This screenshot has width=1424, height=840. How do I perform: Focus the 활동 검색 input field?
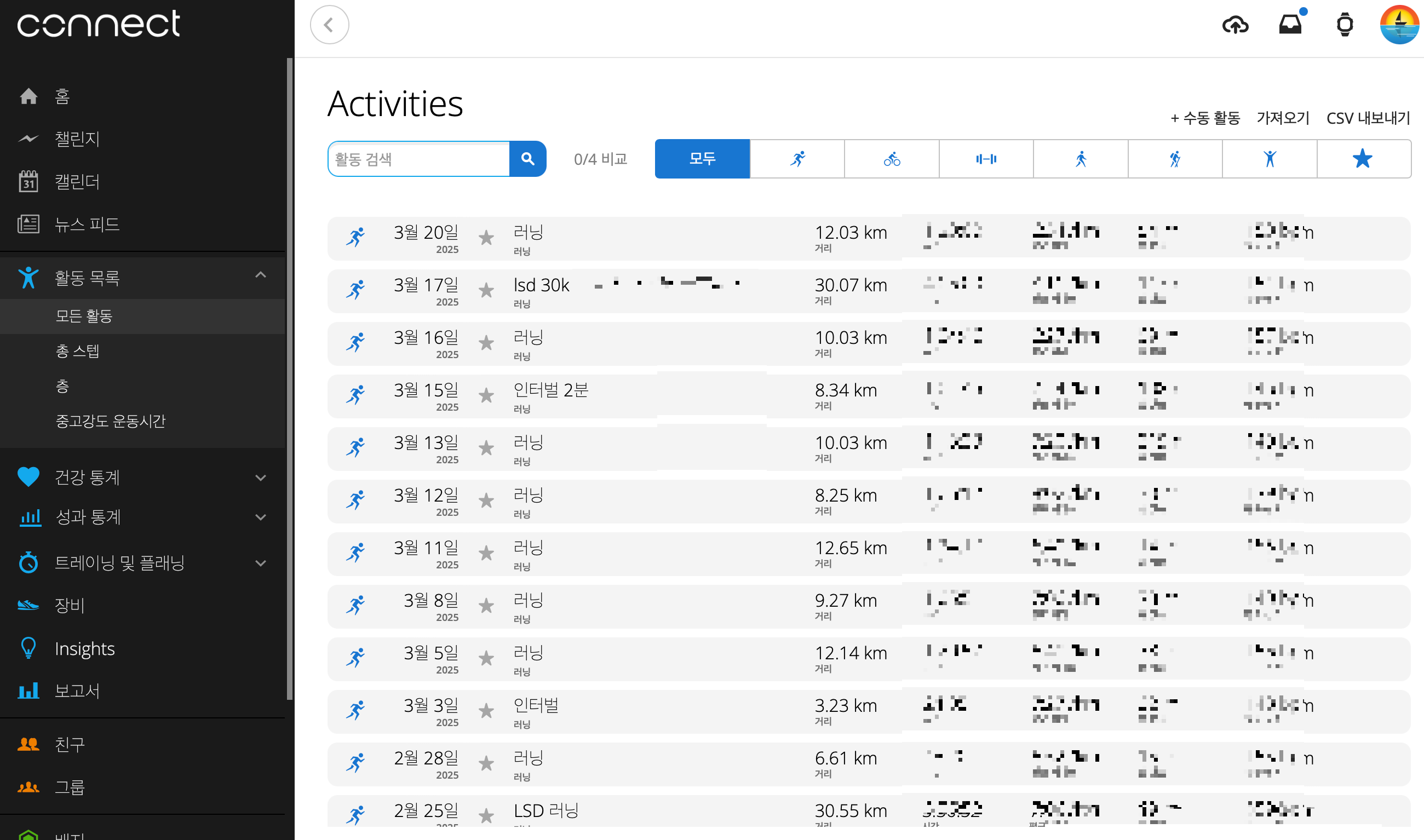click(x=419, y=159)
